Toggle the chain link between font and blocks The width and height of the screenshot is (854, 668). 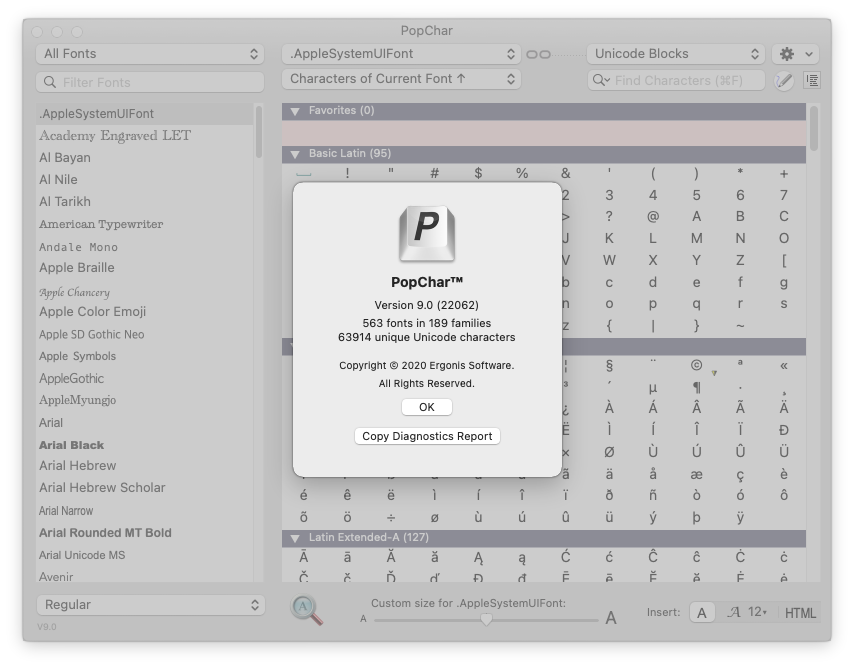tap(539, 54)
